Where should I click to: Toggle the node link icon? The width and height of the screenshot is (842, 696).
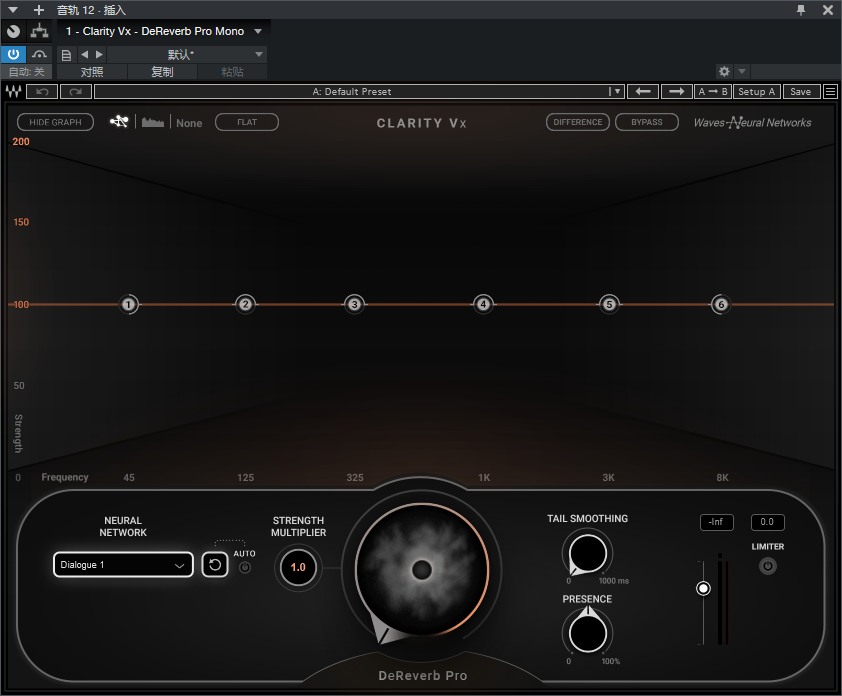point(119,122)
